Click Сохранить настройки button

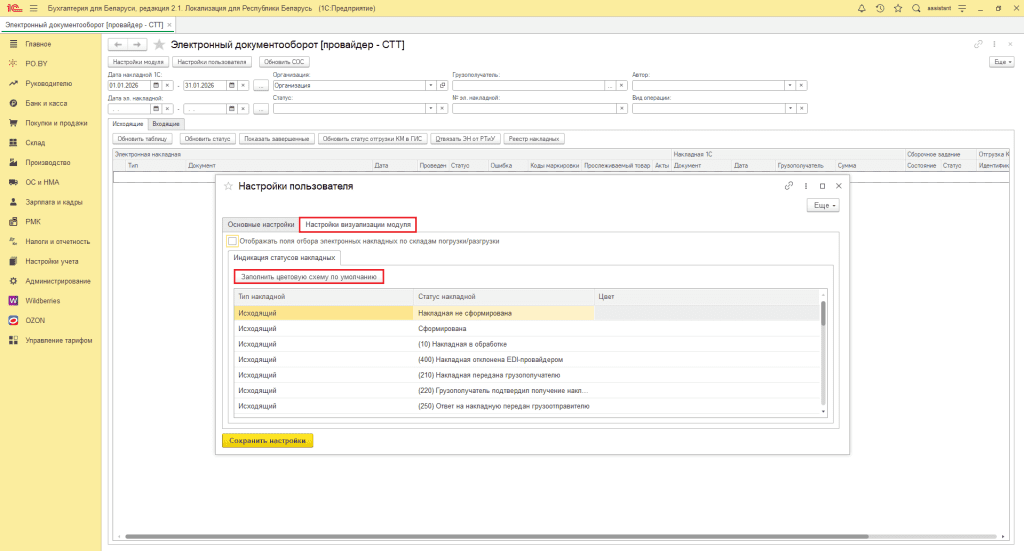tap(267, 440)
